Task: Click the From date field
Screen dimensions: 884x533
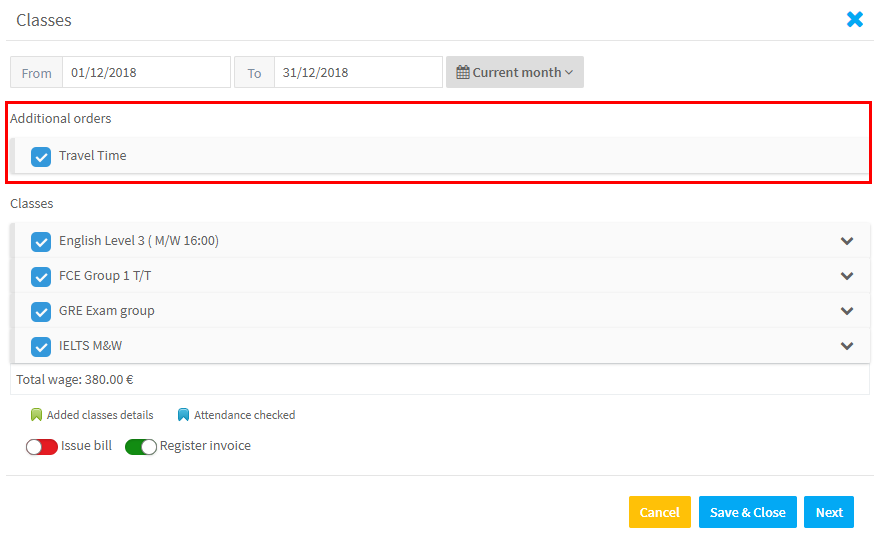Action: (146, 72)
